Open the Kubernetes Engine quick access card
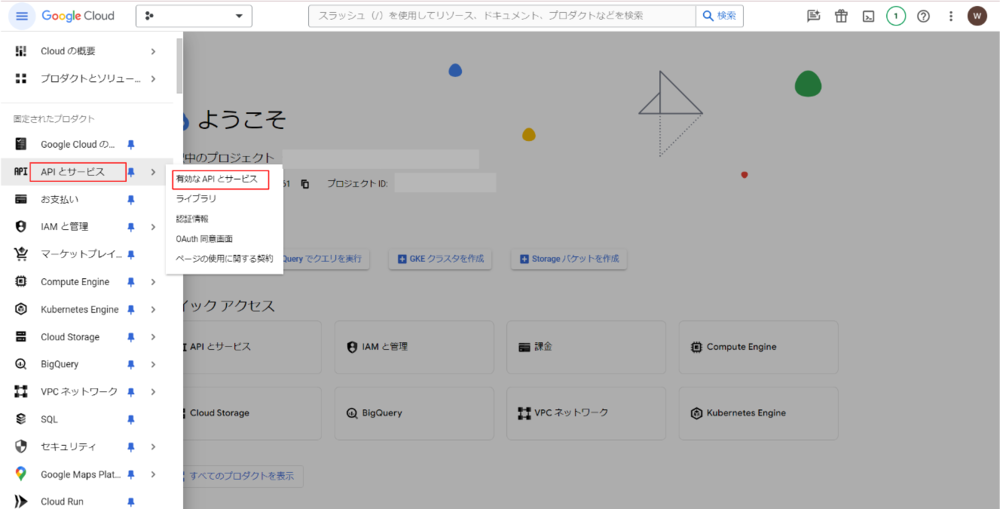 [x=758, y=413]
